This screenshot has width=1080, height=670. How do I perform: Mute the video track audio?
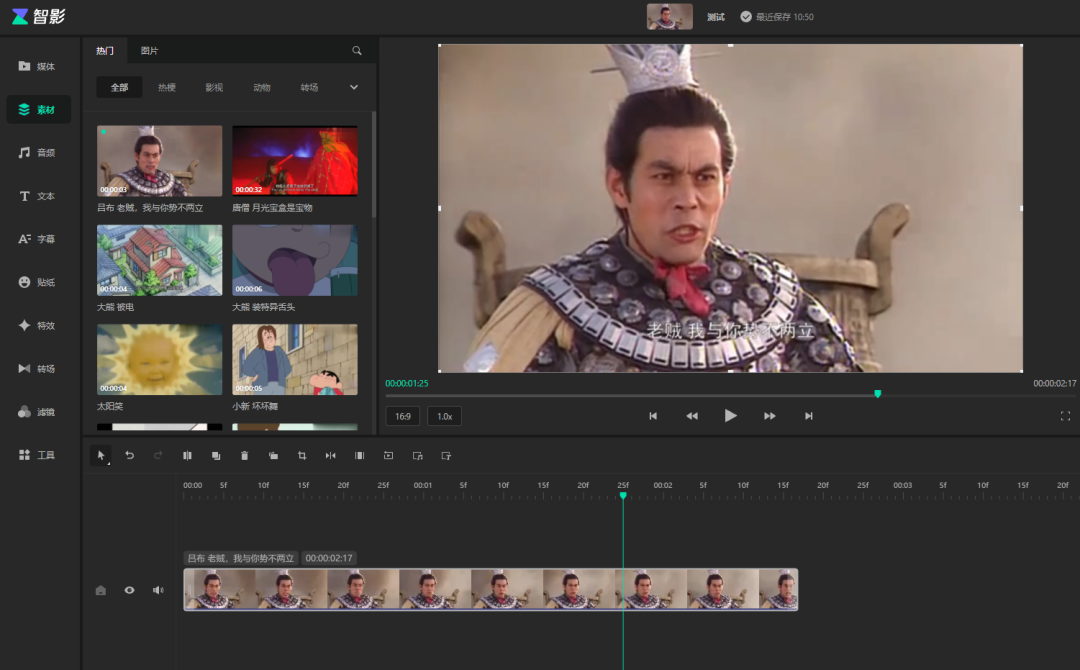[158, 590]
